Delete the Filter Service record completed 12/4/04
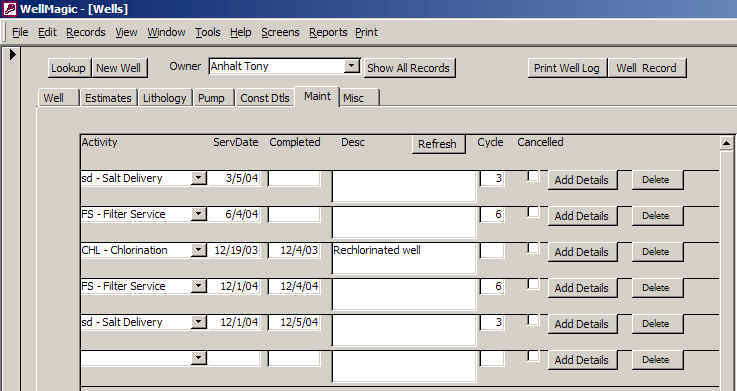737x391 pixels. point(657,288)
